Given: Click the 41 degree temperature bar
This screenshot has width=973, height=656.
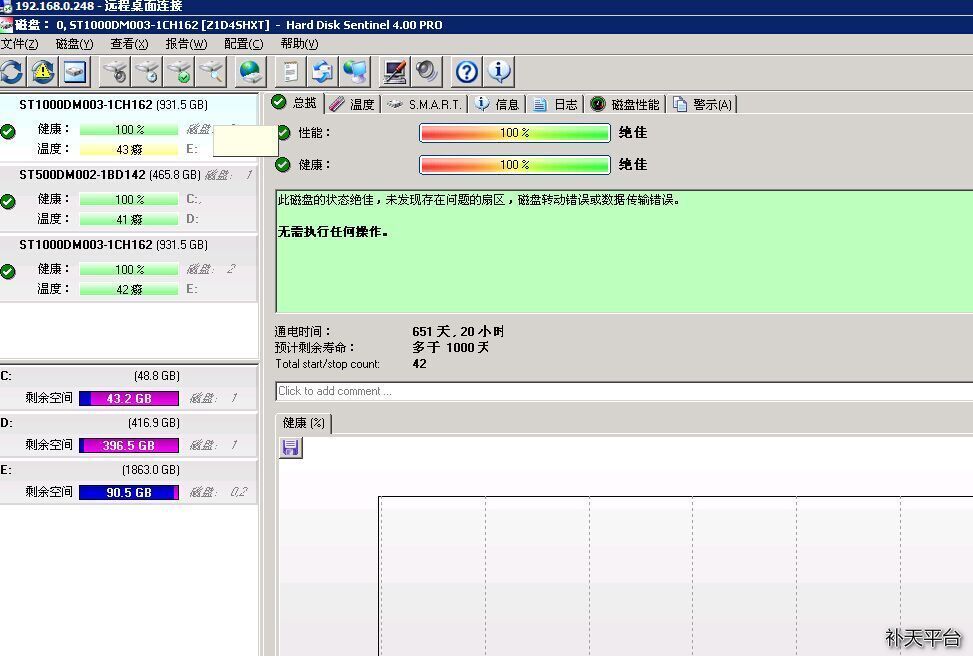Looking at the screenshot, I should 129,219.
